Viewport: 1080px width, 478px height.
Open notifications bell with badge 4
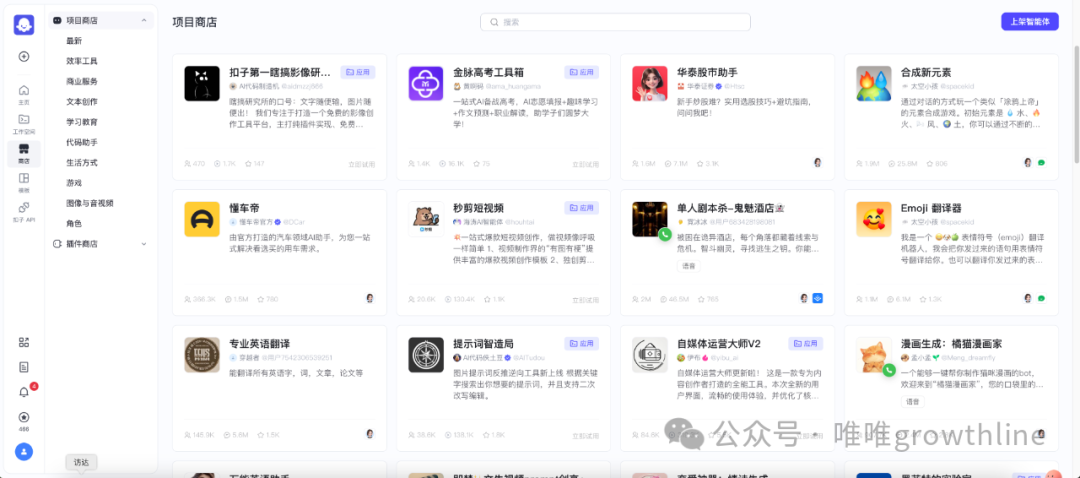[25, 391]
